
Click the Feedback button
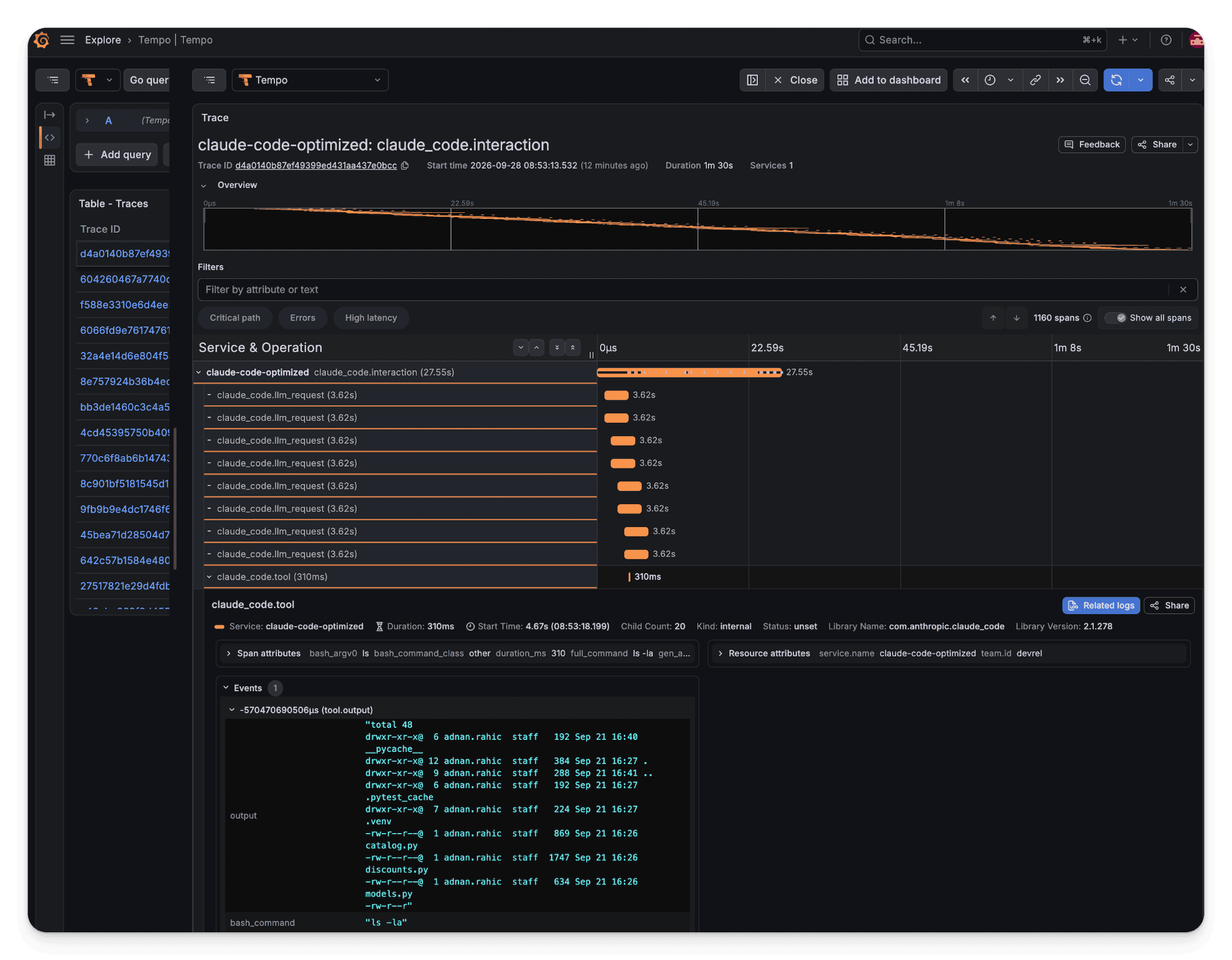[1092, 144]
